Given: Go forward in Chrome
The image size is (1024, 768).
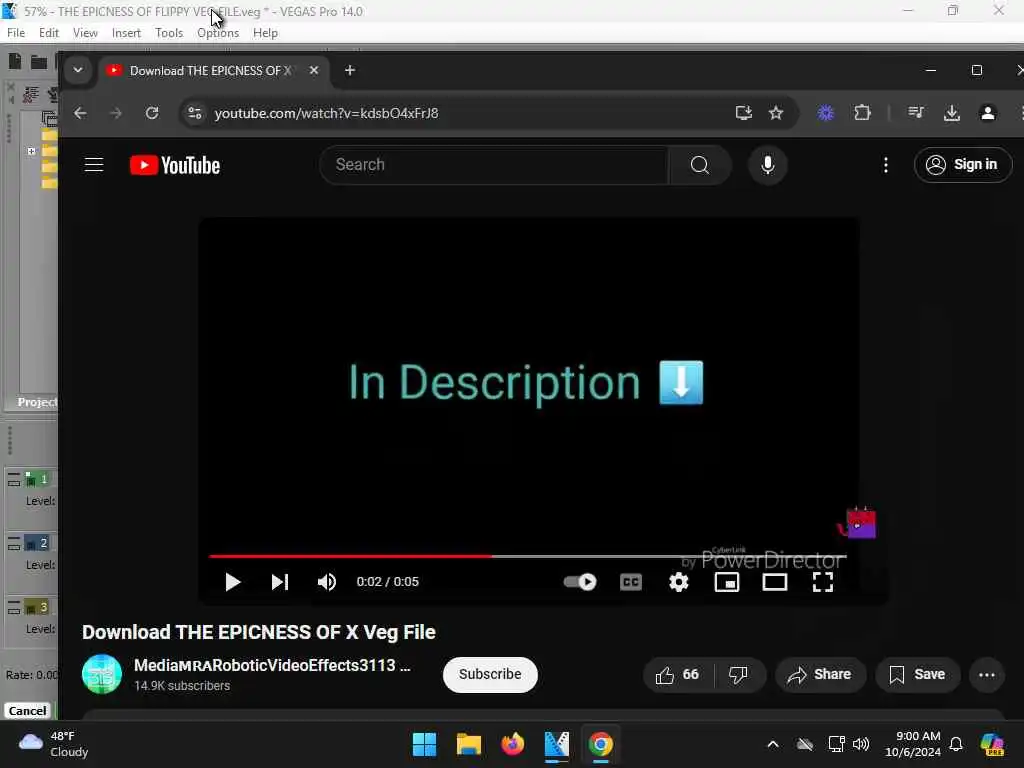Looking at the screenshot, I should [x=116, y=113].
